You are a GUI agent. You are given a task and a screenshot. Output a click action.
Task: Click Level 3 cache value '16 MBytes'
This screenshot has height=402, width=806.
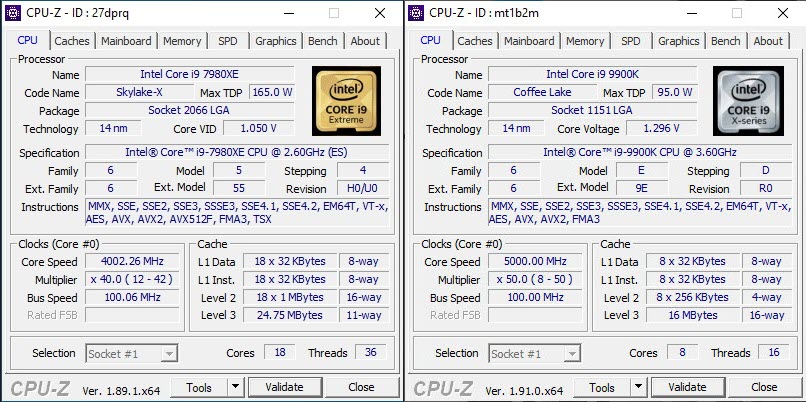point(693,315)
